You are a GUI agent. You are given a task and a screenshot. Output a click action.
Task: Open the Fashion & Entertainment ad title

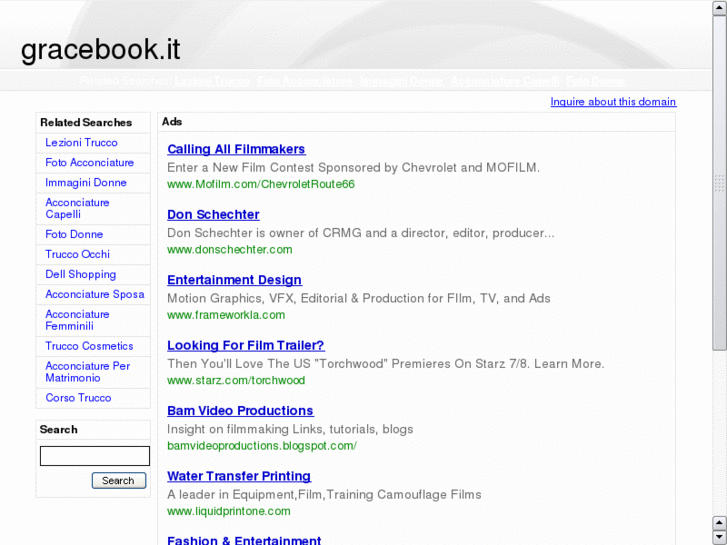click(x=244, y=540)
